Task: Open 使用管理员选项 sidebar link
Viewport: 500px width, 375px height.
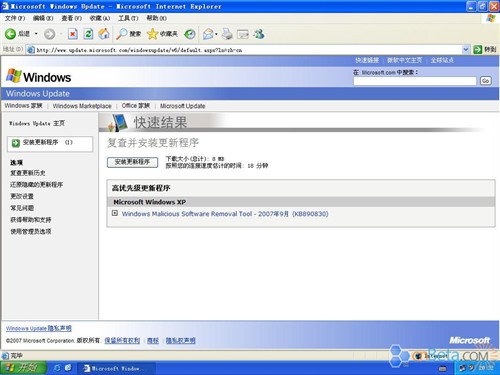Action: (31, 231)
